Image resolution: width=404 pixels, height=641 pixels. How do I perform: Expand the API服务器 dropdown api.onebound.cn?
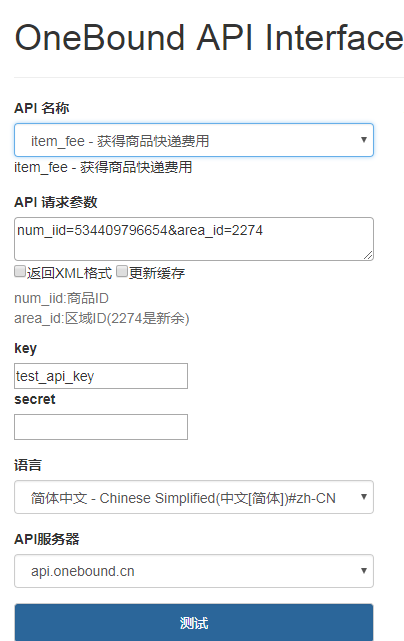tap(194, 571)
